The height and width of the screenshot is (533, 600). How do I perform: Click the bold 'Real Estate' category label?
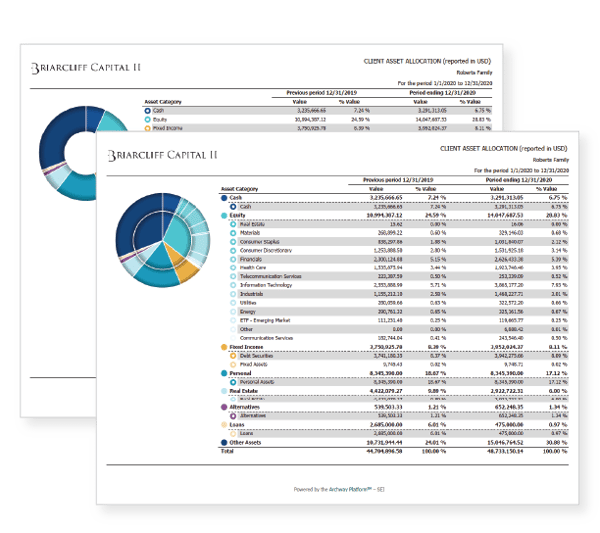click(244, 391)
